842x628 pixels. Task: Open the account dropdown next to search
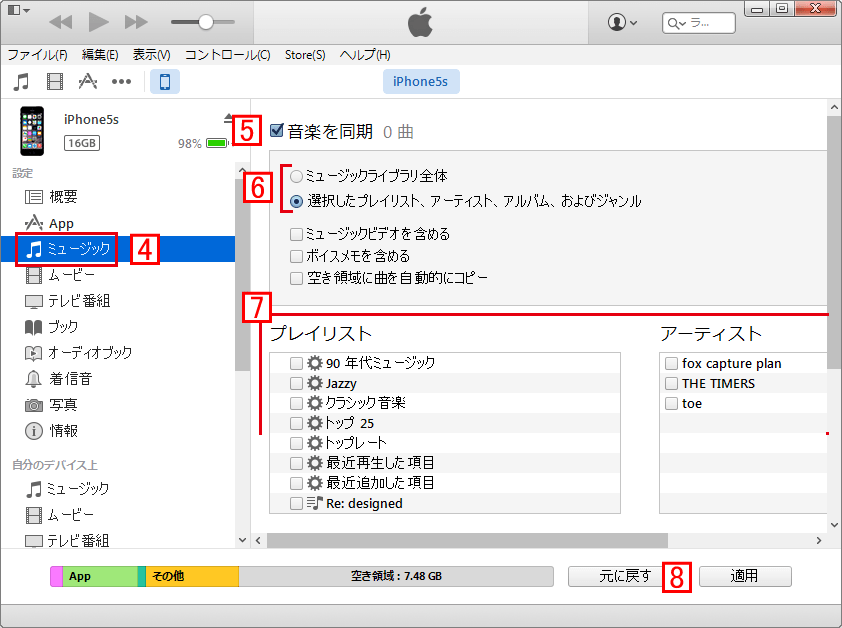pyautogui.click(x=624, y=21)
